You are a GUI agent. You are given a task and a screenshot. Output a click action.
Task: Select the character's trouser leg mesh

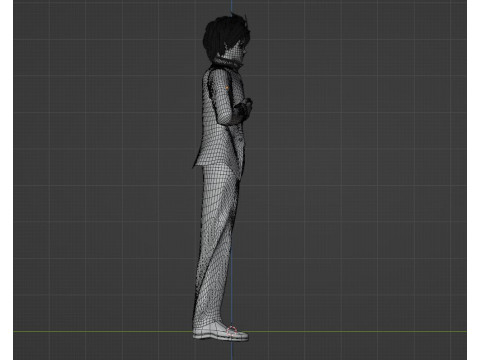[216, 247]
